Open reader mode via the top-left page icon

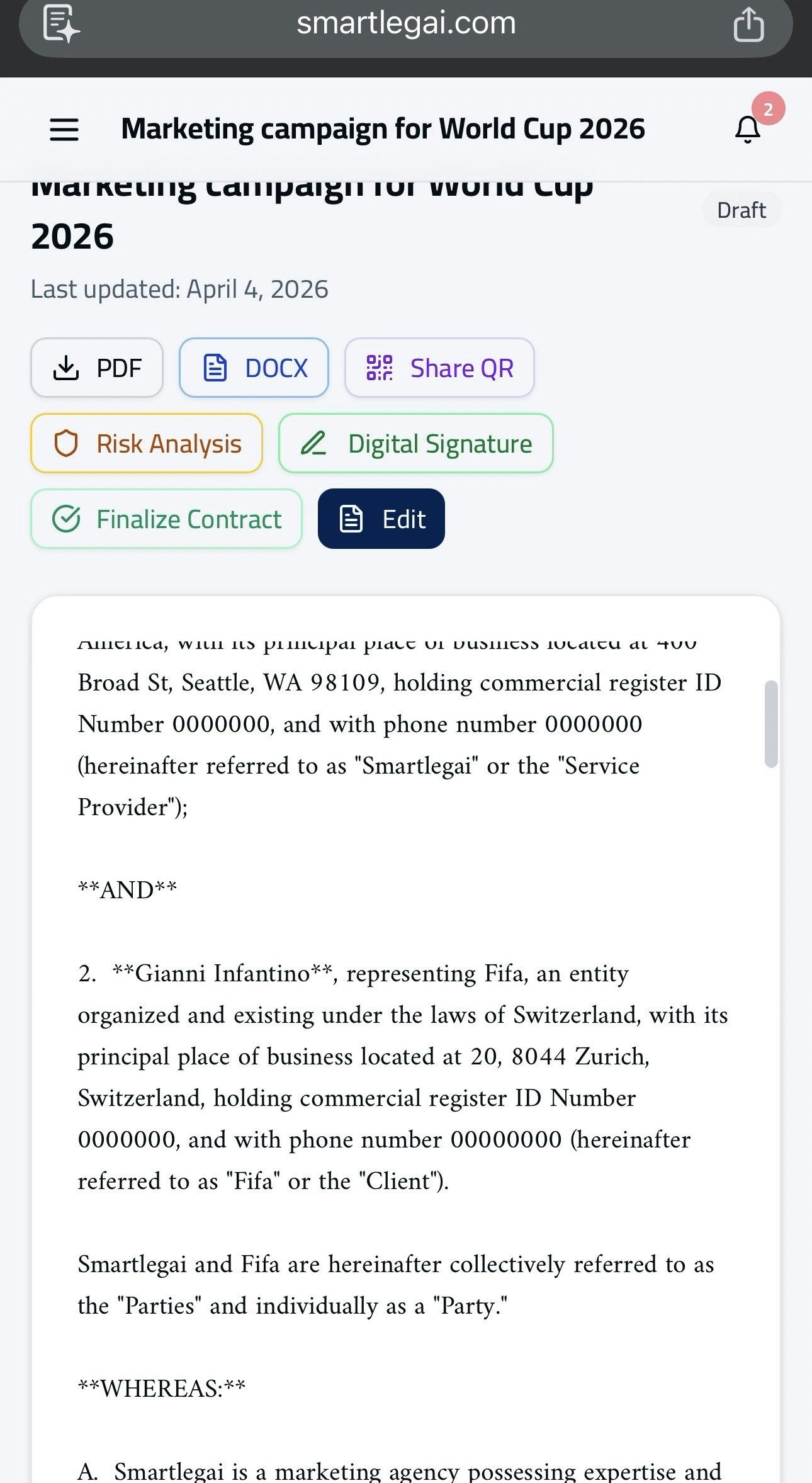coord(61,24)
